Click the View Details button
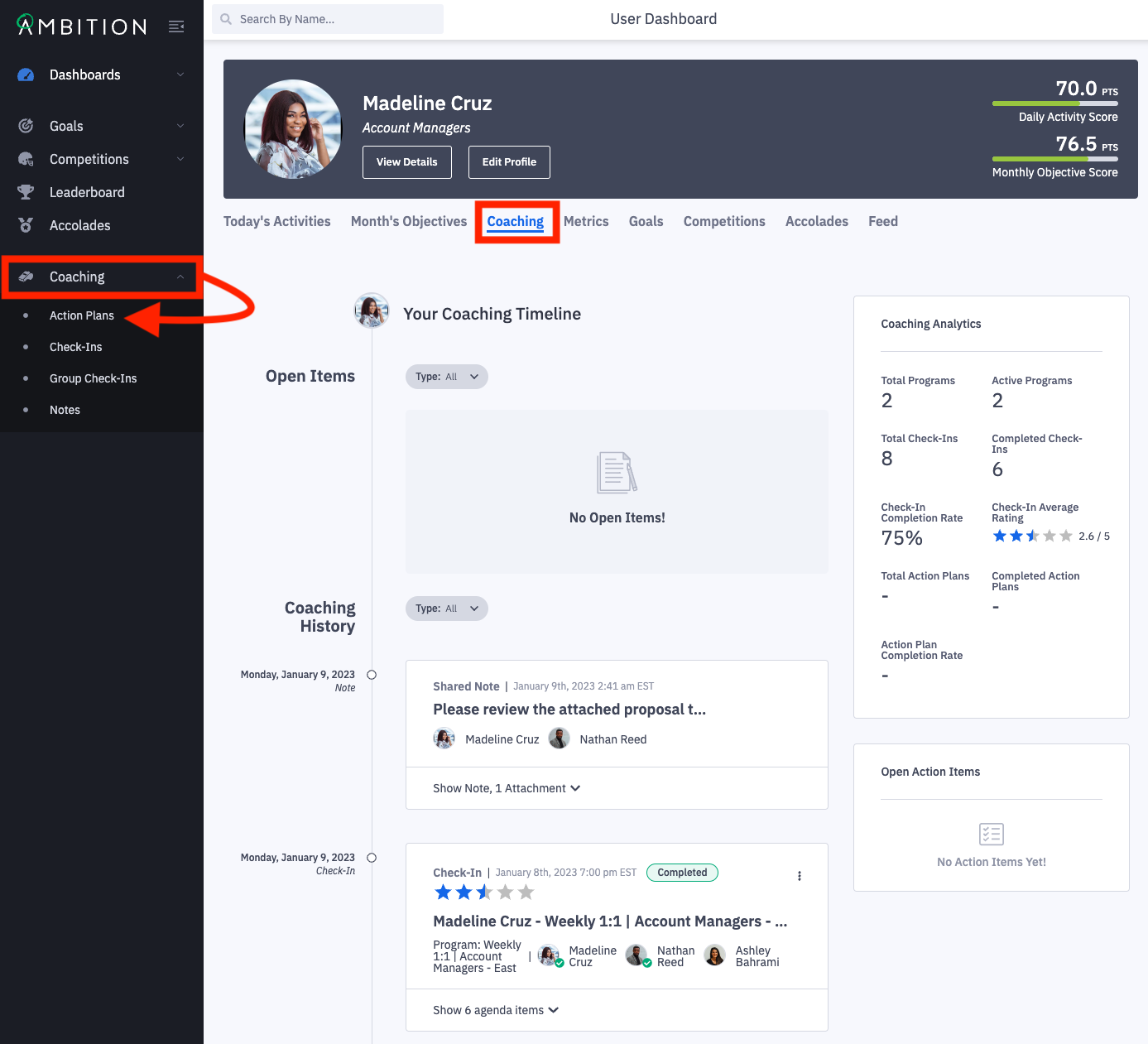 [x=407, y=162]
